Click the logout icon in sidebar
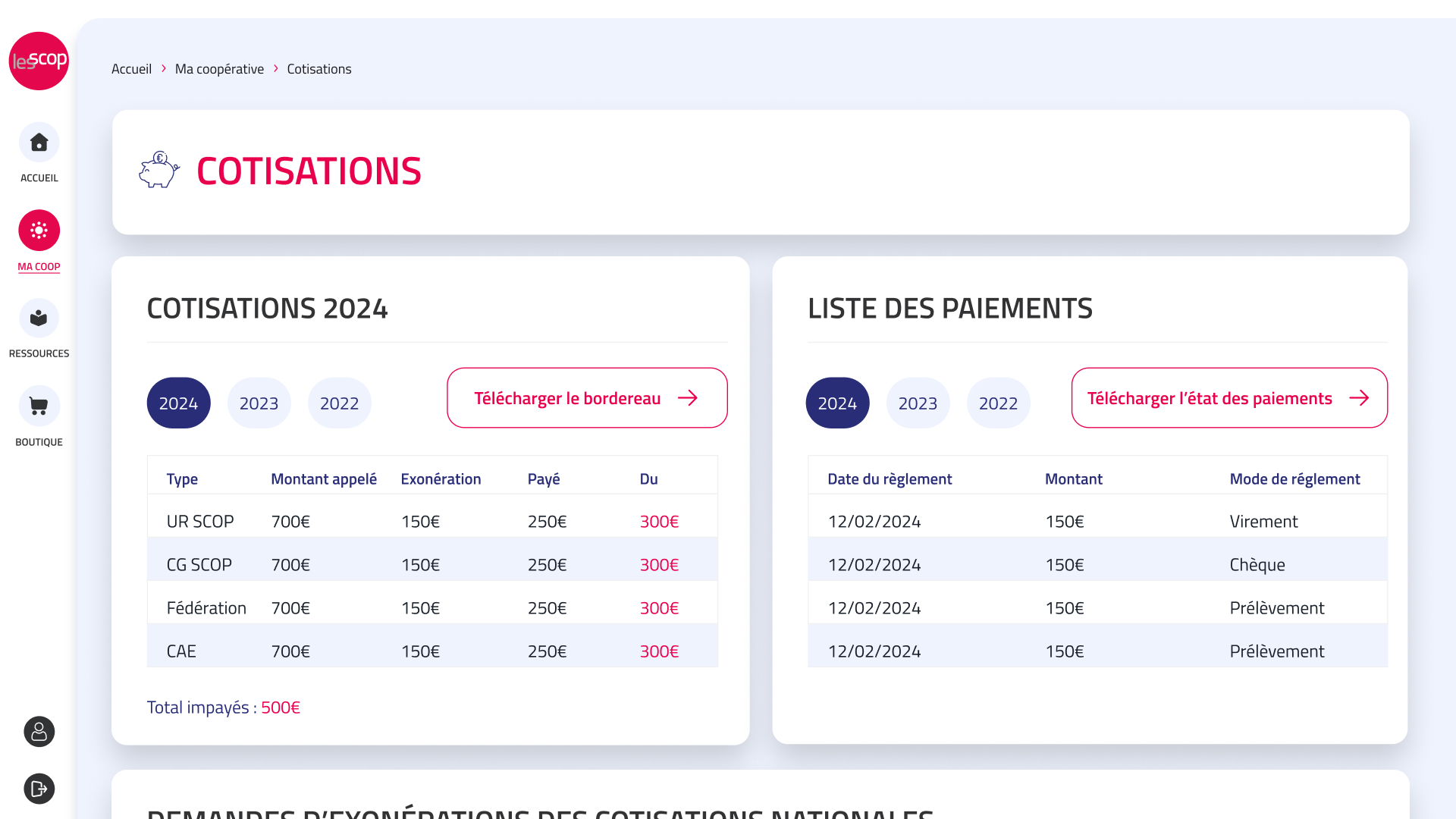Image resolution: width=1456 pixels, height=819 pixels. [39, 789]
